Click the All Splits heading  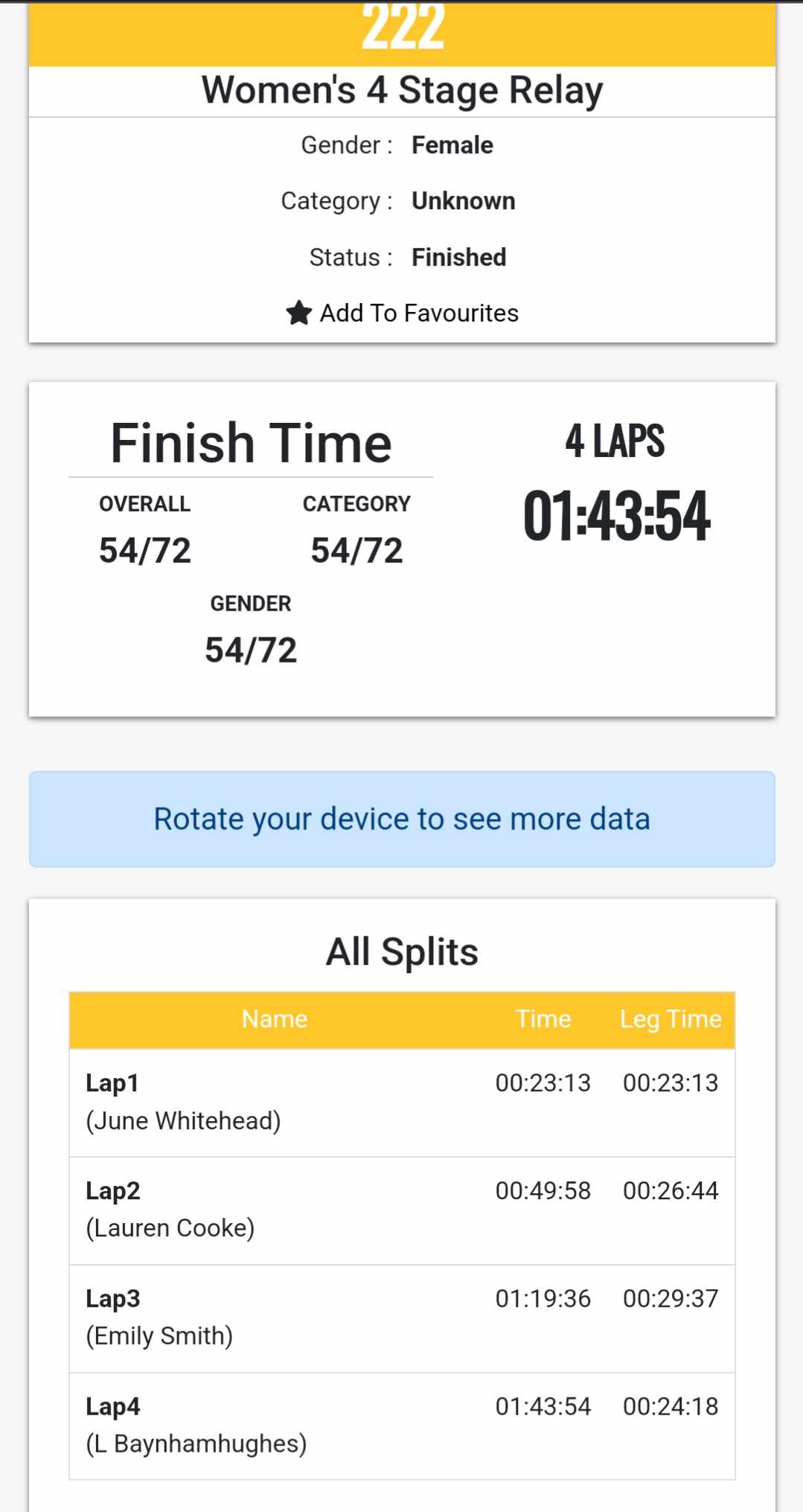pos(402,952)
